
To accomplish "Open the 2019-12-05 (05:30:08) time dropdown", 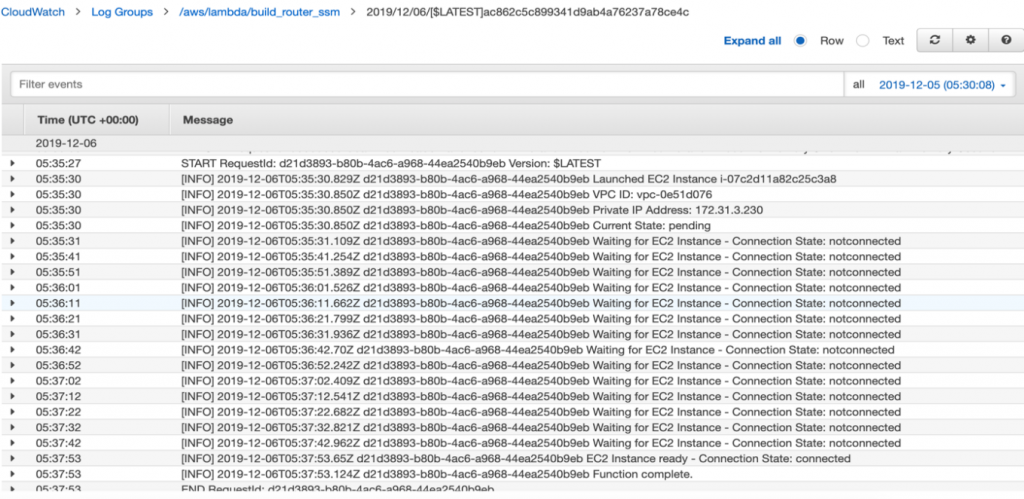I will (942, 85).
